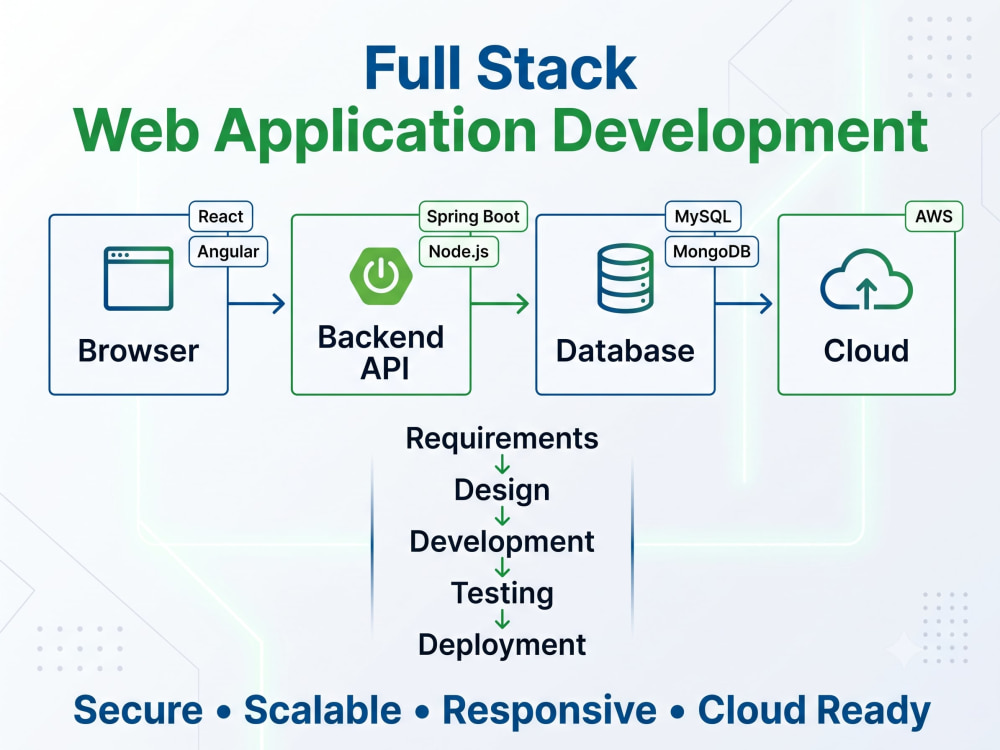
Task: Click the Browser label
Action: point(138,351)
